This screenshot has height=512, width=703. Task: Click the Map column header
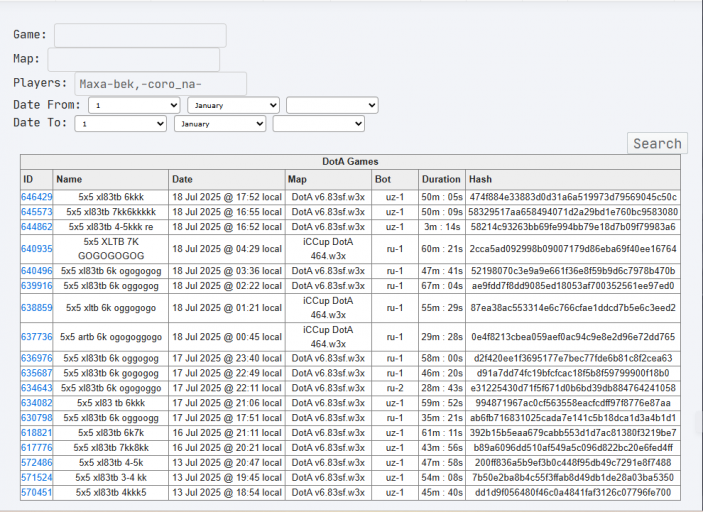click(328, 179)
